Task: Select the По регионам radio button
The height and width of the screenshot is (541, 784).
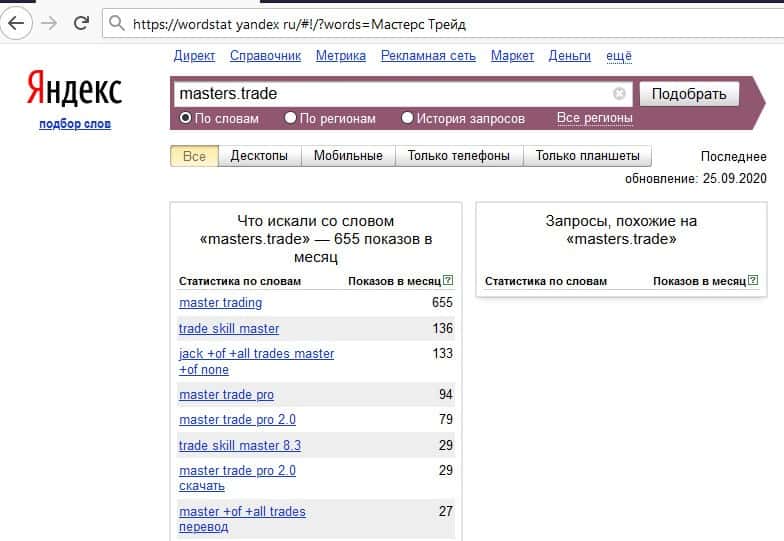Action: click(290, 118)
